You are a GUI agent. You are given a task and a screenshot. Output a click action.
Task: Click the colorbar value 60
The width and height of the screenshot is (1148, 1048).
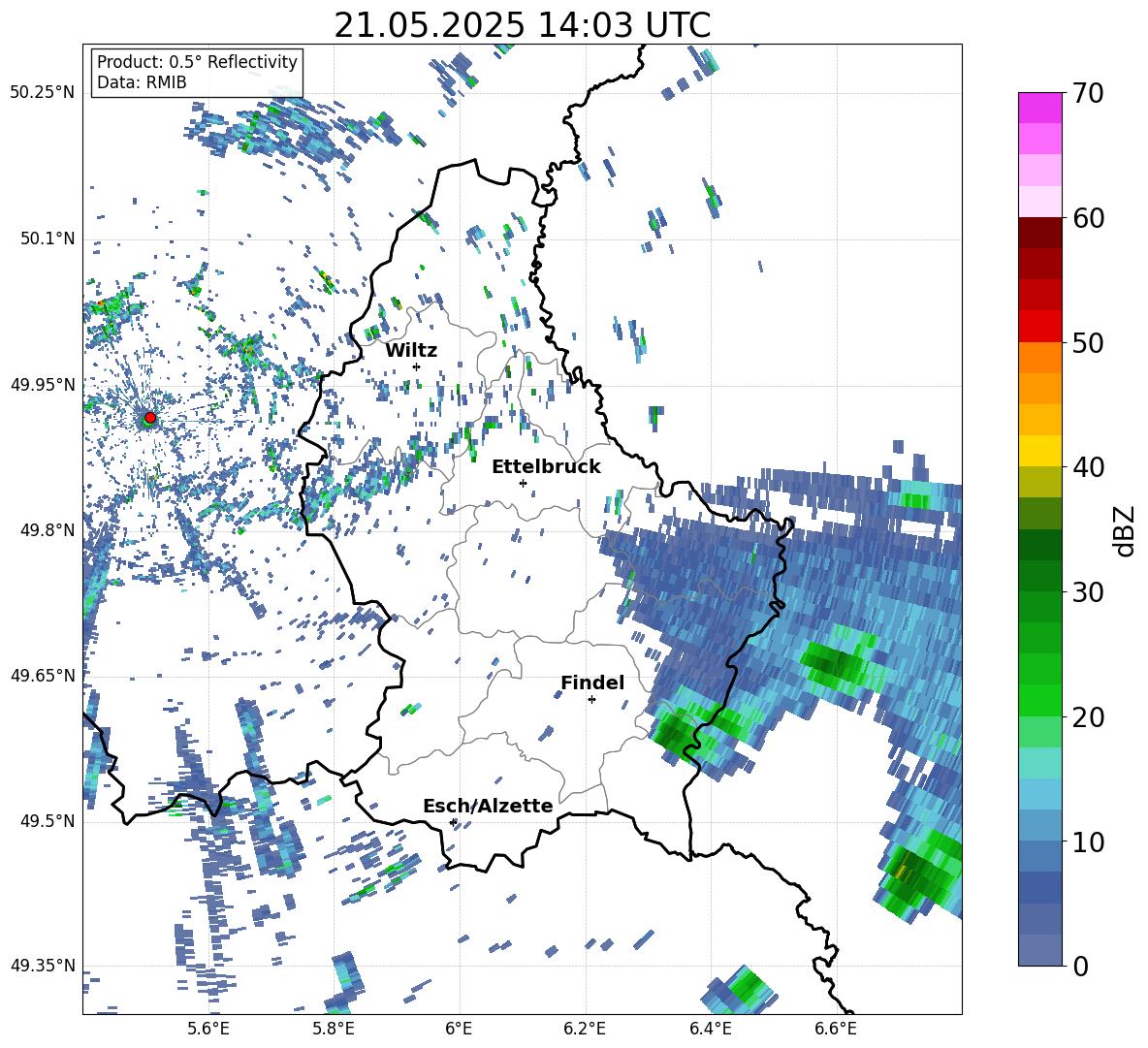[x=1088, y=218]
